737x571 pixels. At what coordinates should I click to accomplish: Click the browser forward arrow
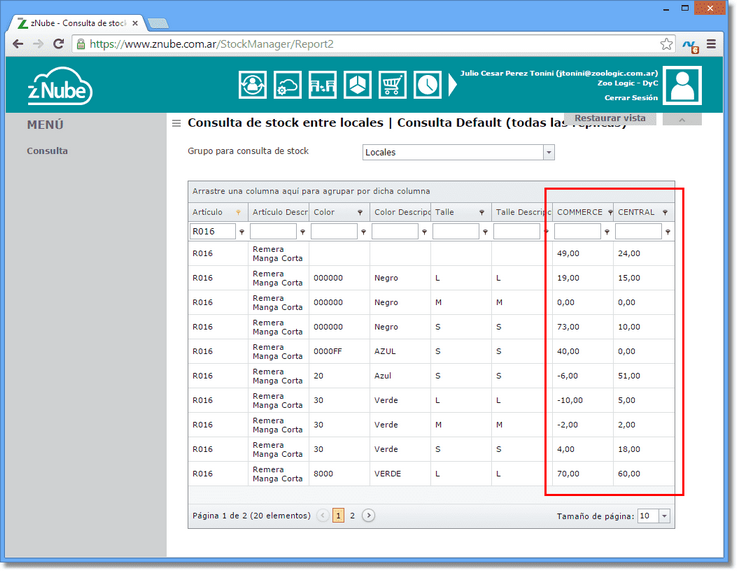tap(38, 44)
